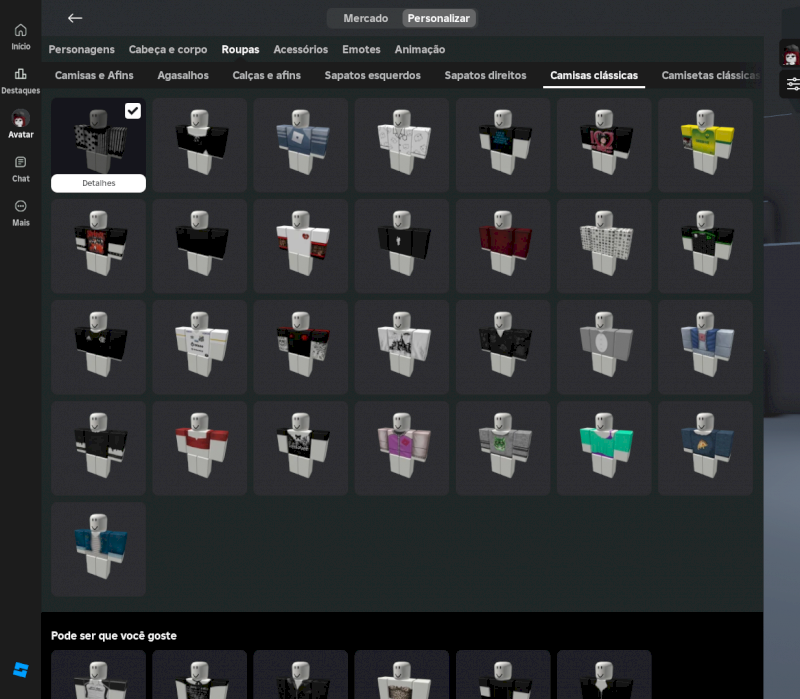Image resolution: width=800 pixels, height=699 pixels.
Task: Click the back arrow icon
Action: 75,18
